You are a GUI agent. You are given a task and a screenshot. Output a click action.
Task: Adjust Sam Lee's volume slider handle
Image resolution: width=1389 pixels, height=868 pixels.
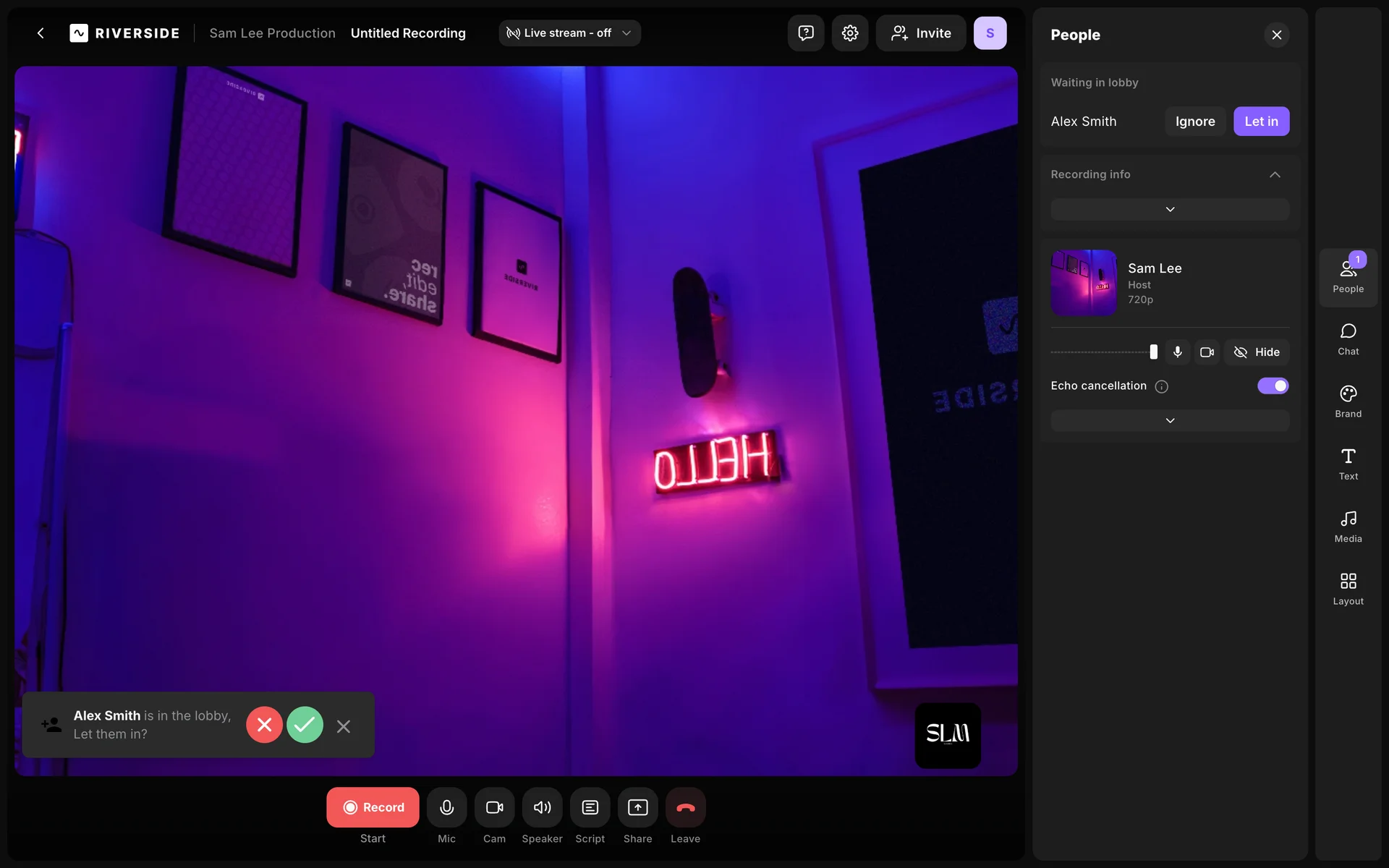1153,352
